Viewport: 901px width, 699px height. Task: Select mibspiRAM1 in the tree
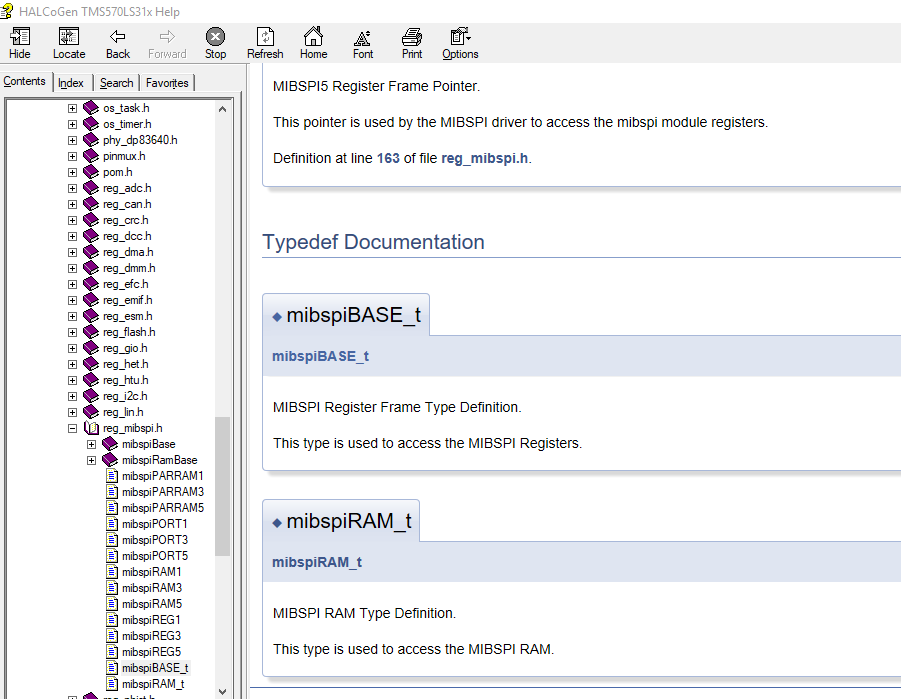[x=152, y=572]
